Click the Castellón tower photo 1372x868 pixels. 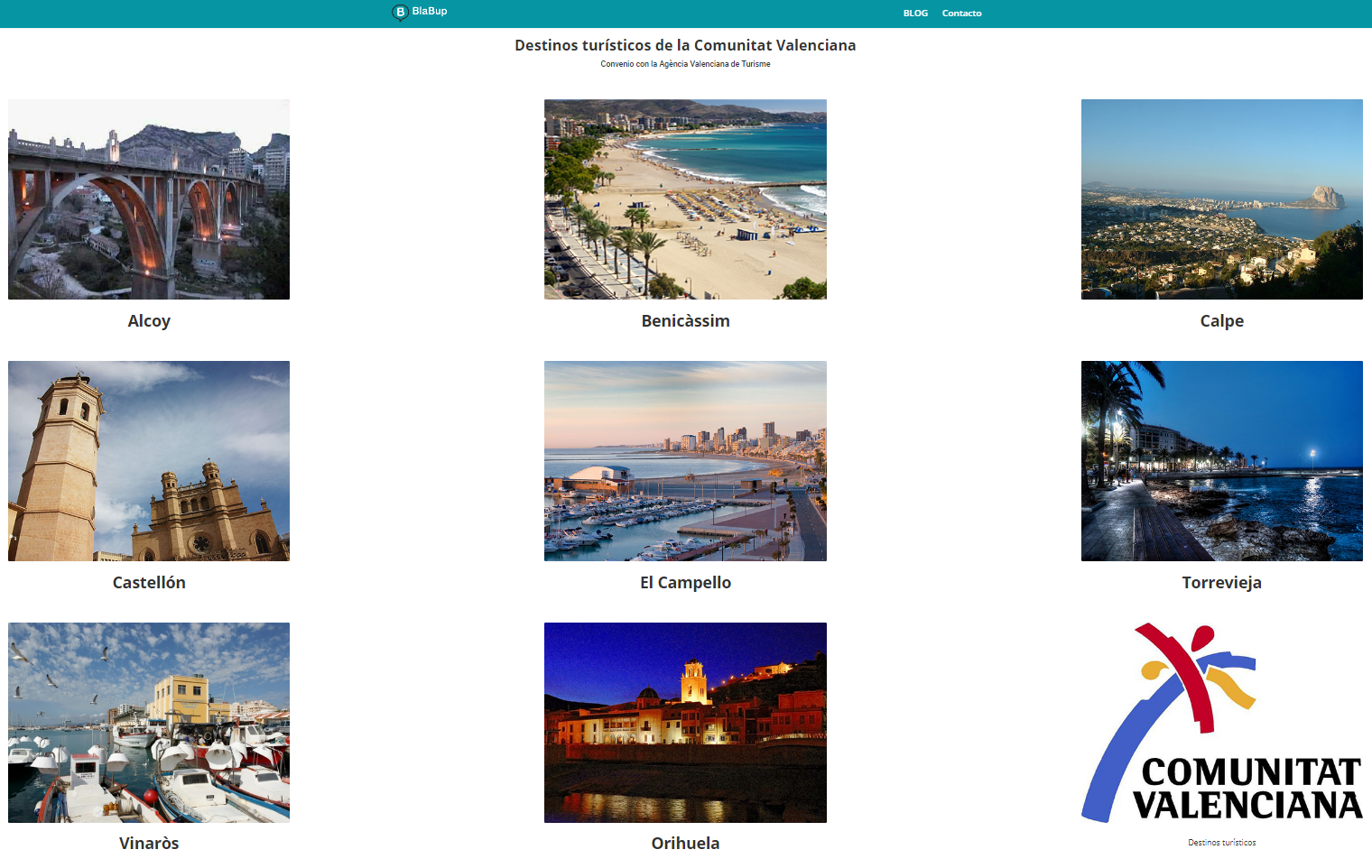(x=149, y=461)
